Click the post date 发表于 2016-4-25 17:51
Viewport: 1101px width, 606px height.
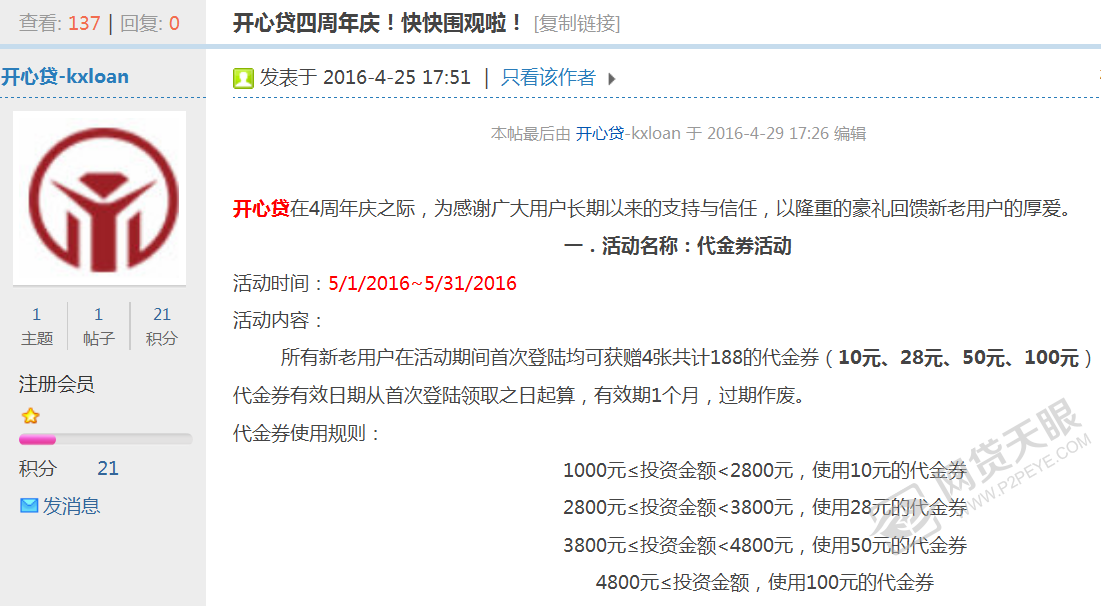pos(365,77)
